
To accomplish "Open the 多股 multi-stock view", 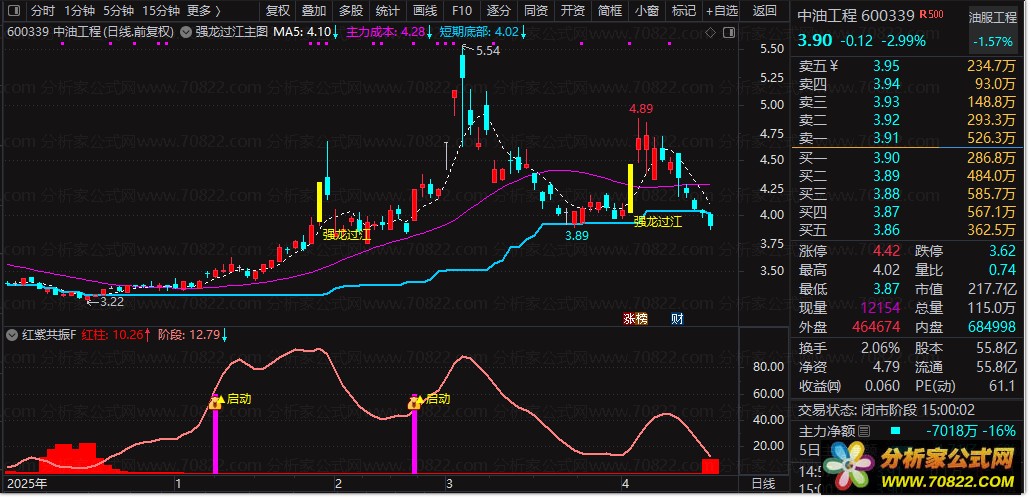I will point(351,11).
